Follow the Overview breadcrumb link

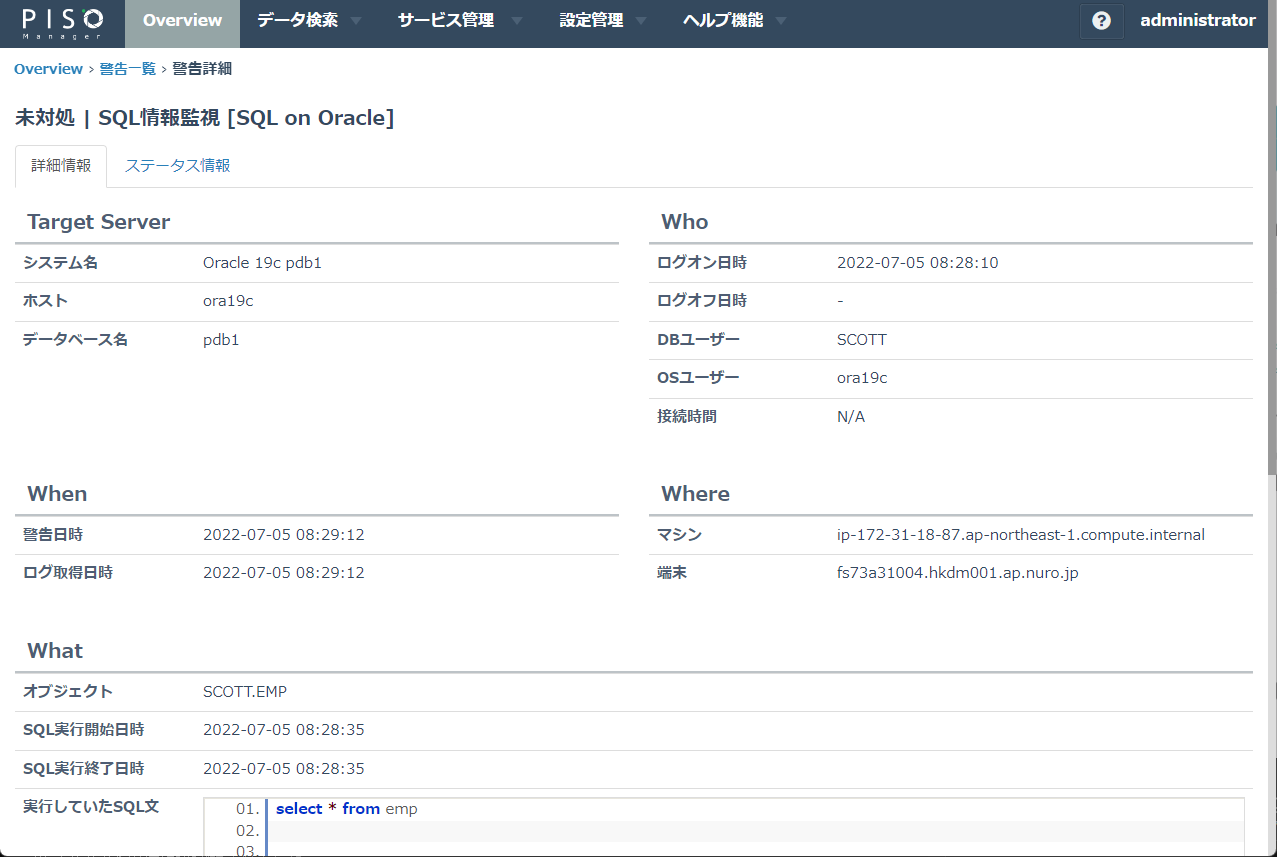point(48,69)
